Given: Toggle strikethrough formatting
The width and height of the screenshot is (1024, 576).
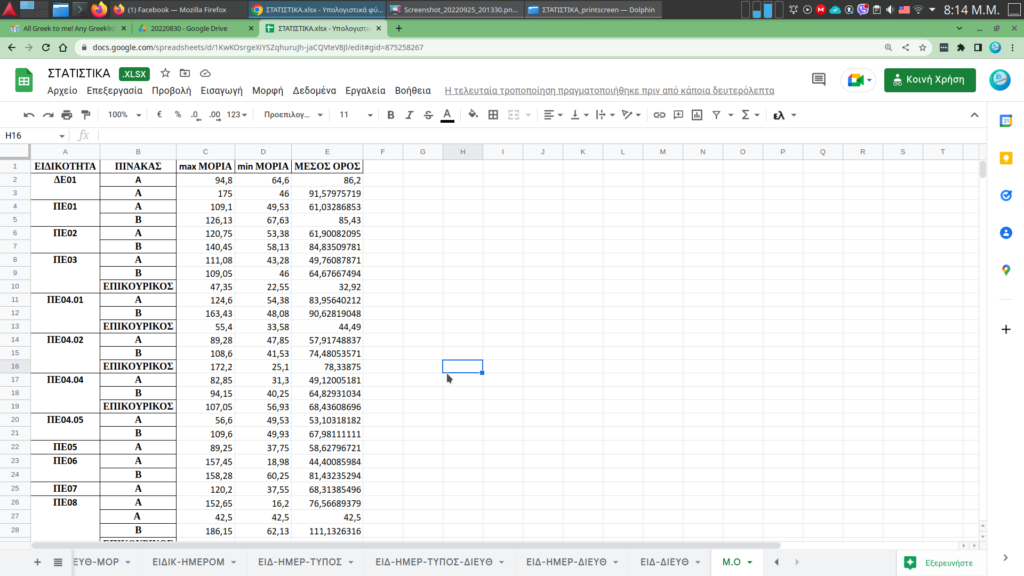Looking at the screenshot, I should coord(428,115).
